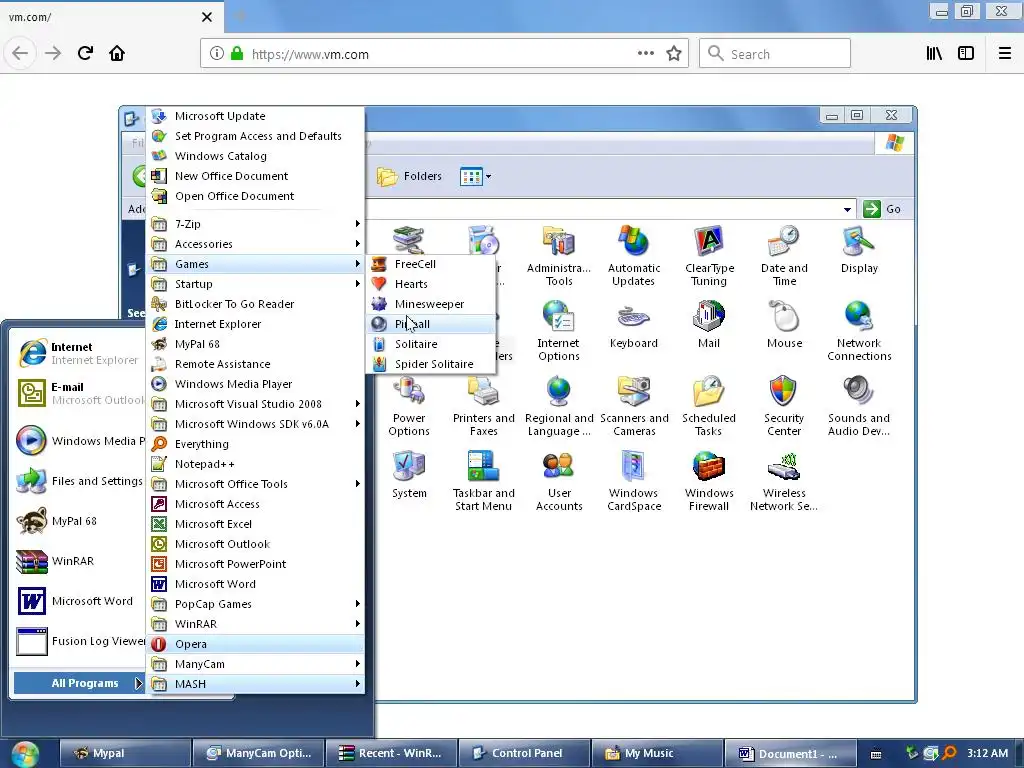Open Notepad++ from All Programs

tap(255, 464)
